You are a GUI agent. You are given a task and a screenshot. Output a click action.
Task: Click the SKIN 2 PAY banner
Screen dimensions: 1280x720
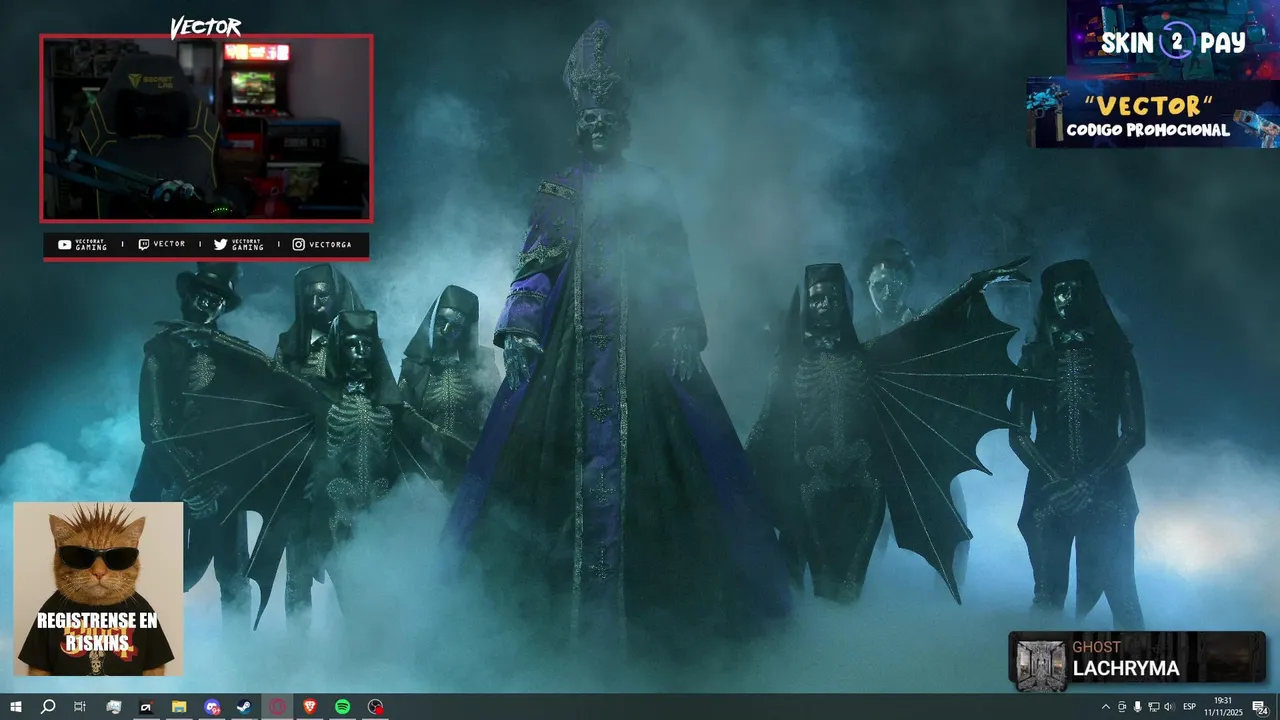pos(1173,40)
